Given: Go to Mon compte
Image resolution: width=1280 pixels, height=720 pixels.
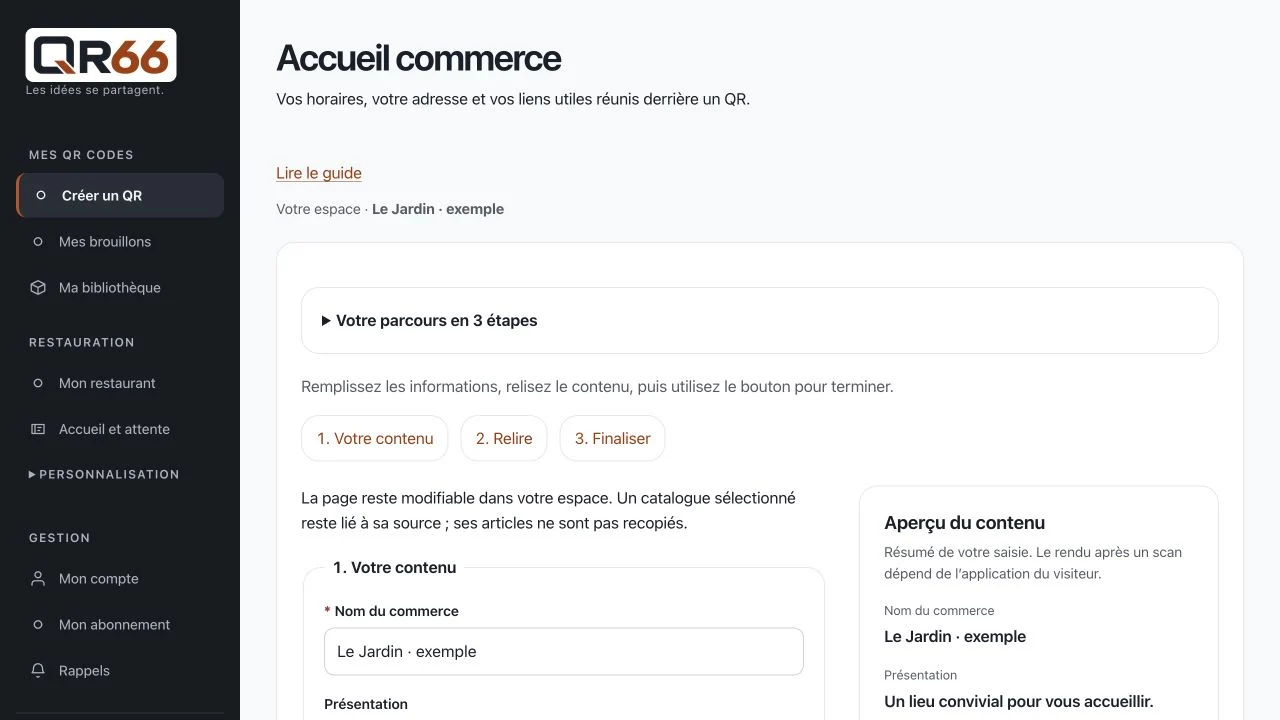Looking at the screenshot, I should 120,579.
